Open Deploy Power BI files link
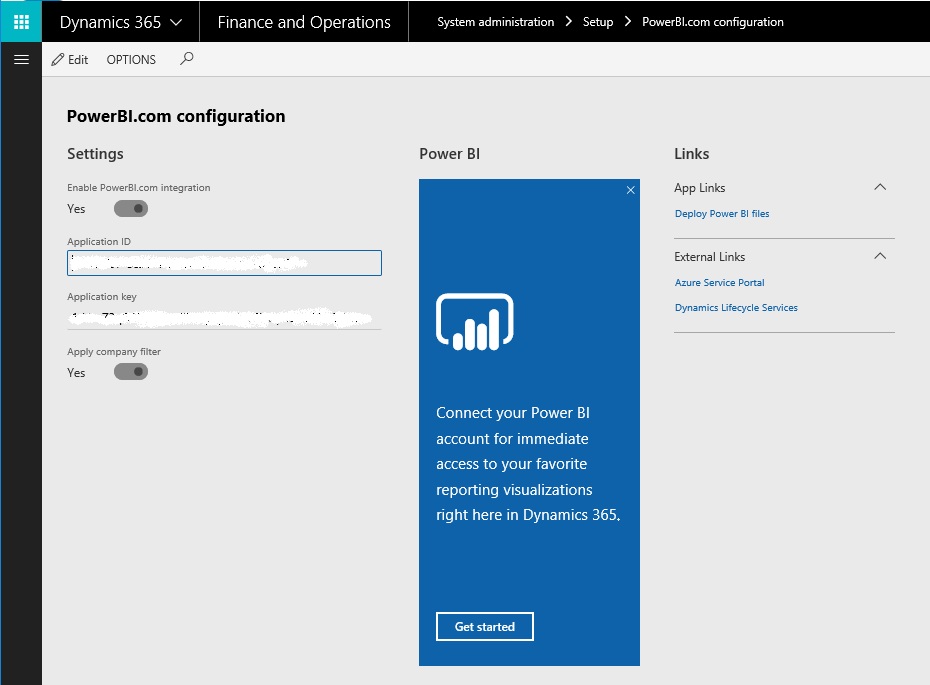Viewport: 930px width, 685px height. tap(722, 214)
